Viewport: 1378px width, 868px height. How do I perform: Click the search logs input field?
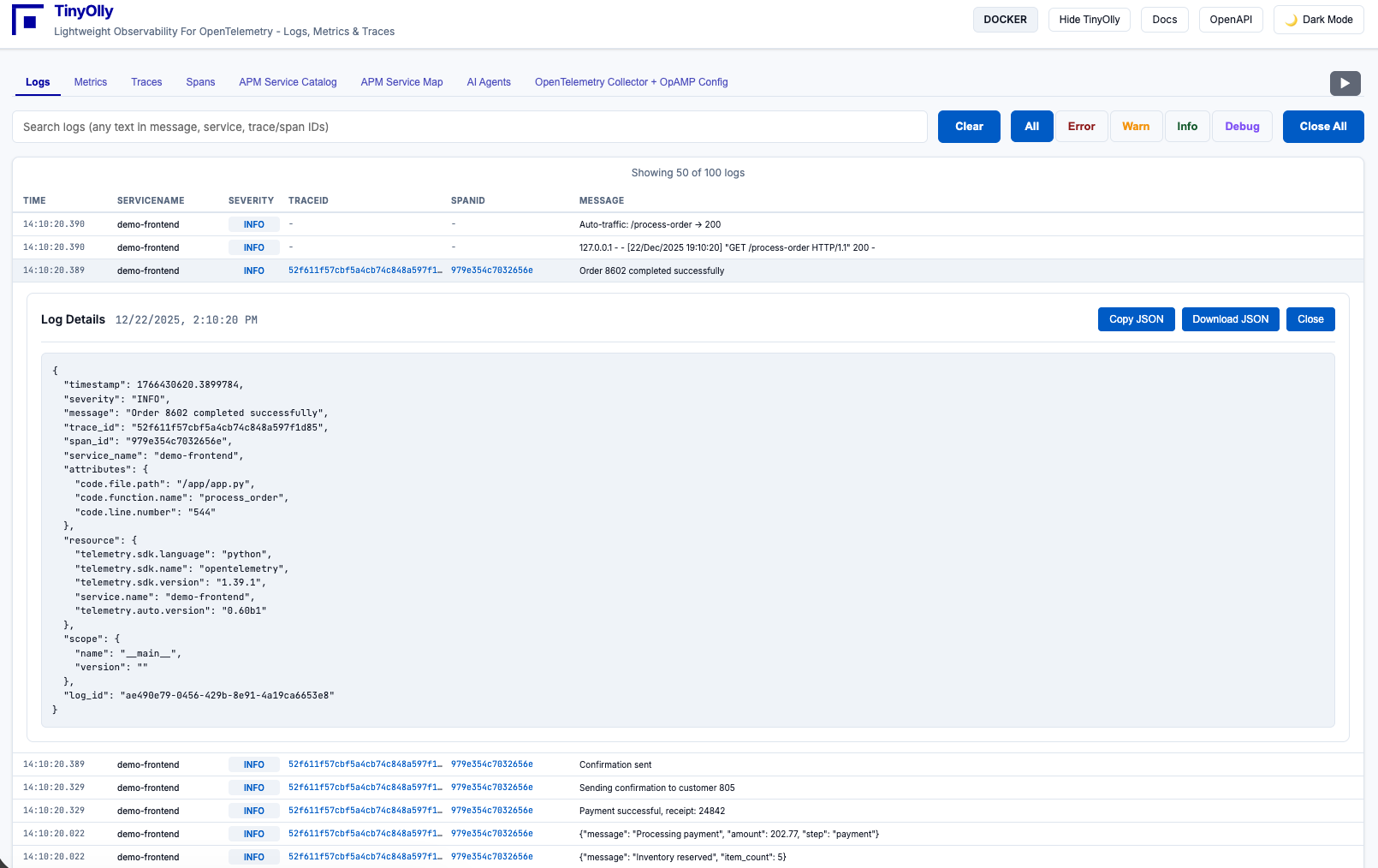tap(469, 127)
